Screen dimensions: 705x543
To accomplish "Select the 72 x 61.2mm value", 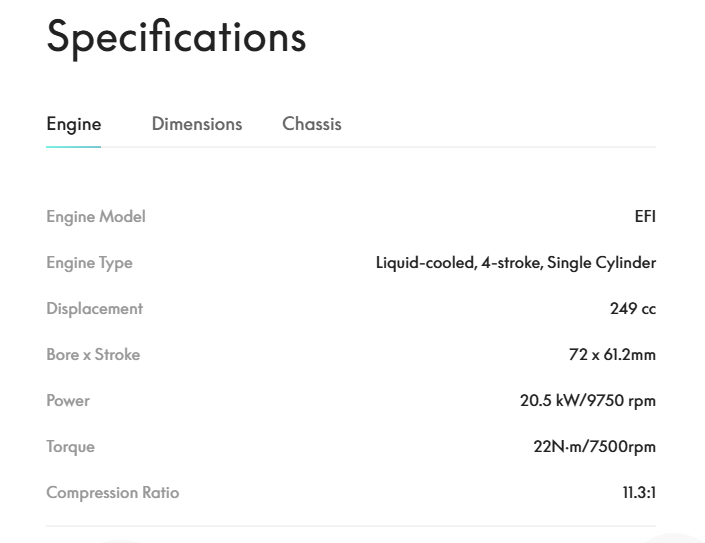I will 612,355.
